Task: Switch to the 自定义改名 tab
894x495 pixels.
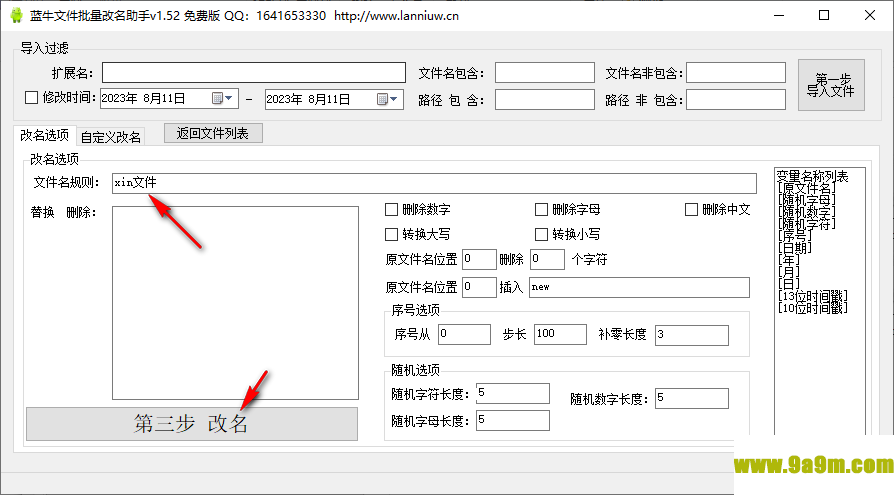Action: (x=111, y=137)
